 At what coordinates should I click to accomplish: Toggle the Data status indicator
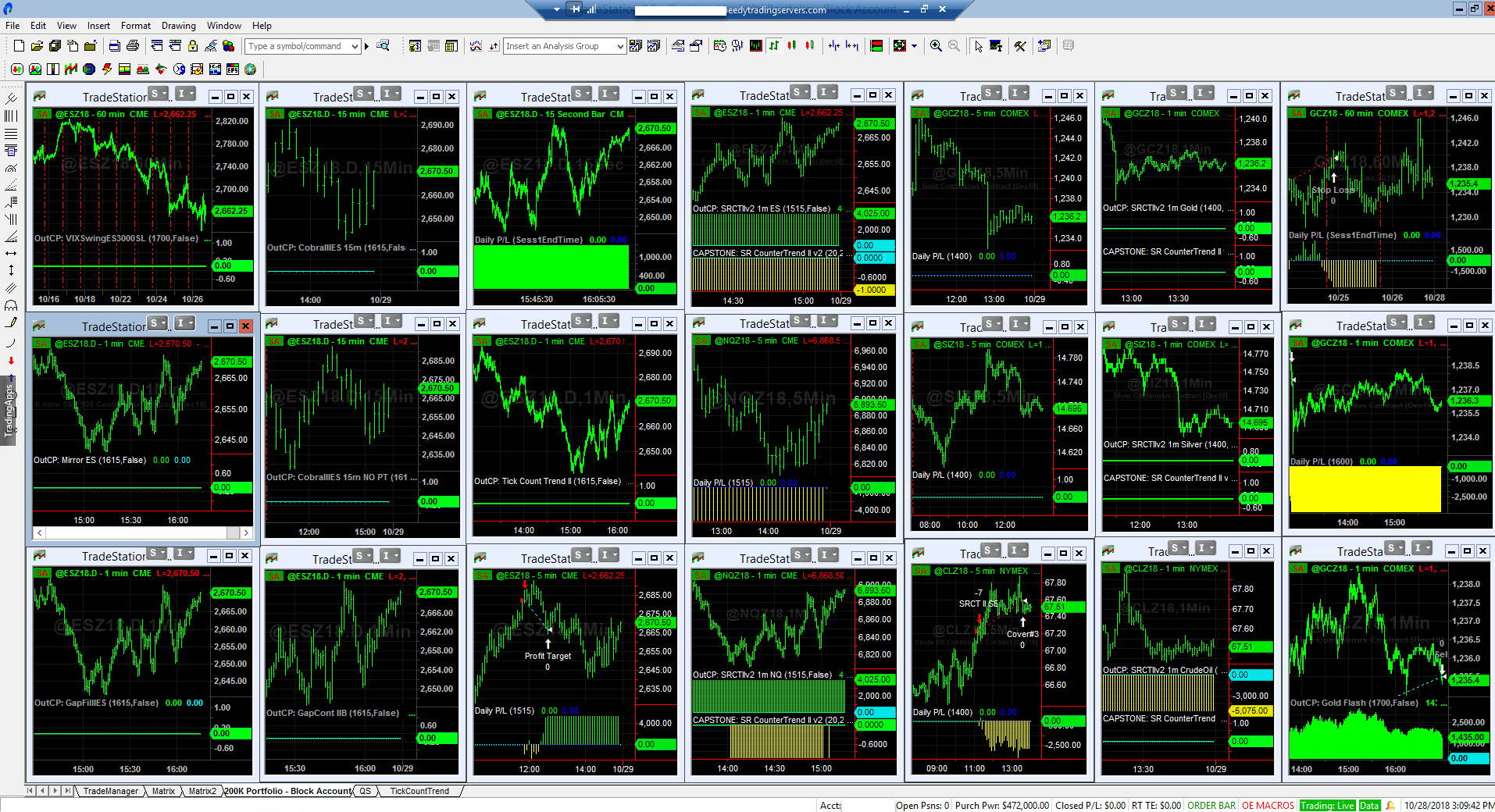coord(1368,805)
